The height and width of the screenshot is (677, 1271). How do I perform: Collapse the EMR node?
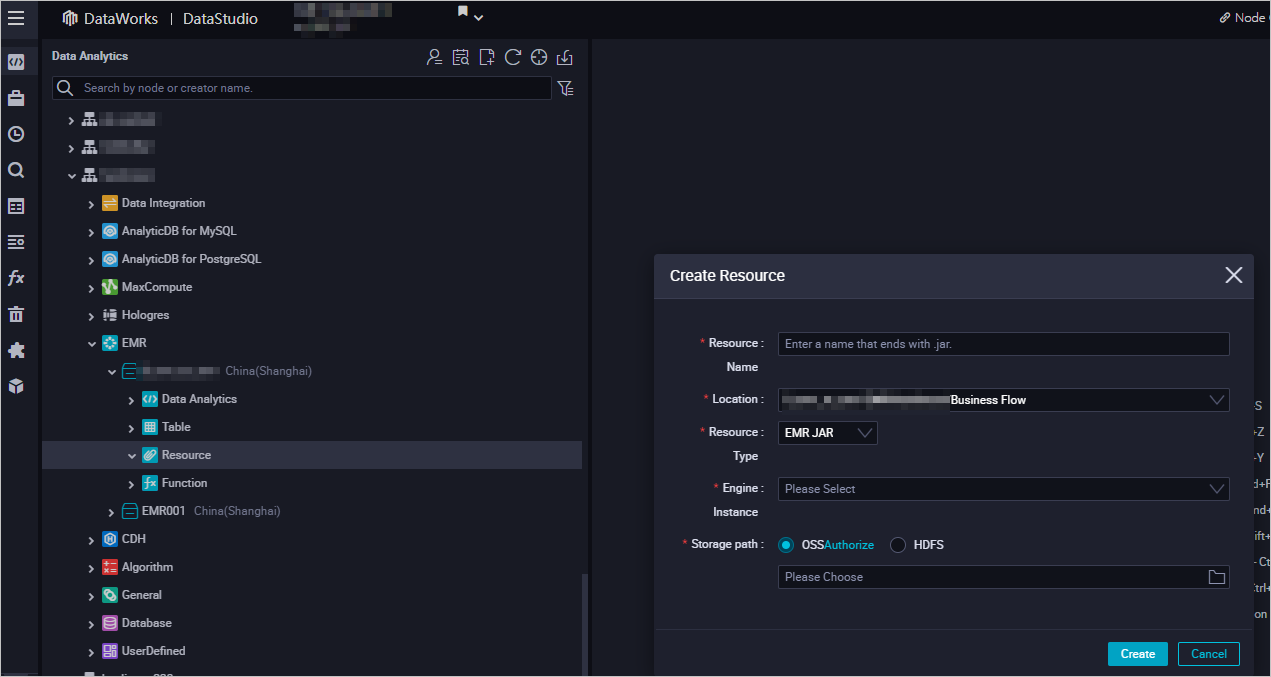(91, 344)
